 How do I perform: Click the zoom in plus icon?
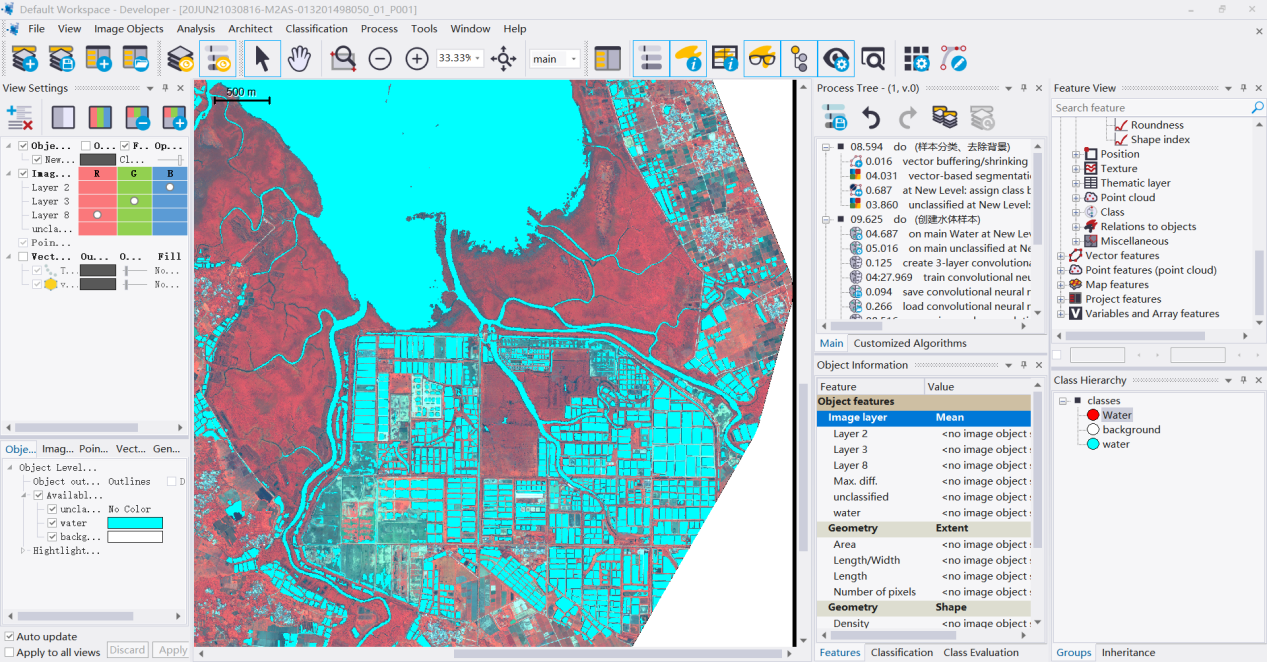pos(417,59)
